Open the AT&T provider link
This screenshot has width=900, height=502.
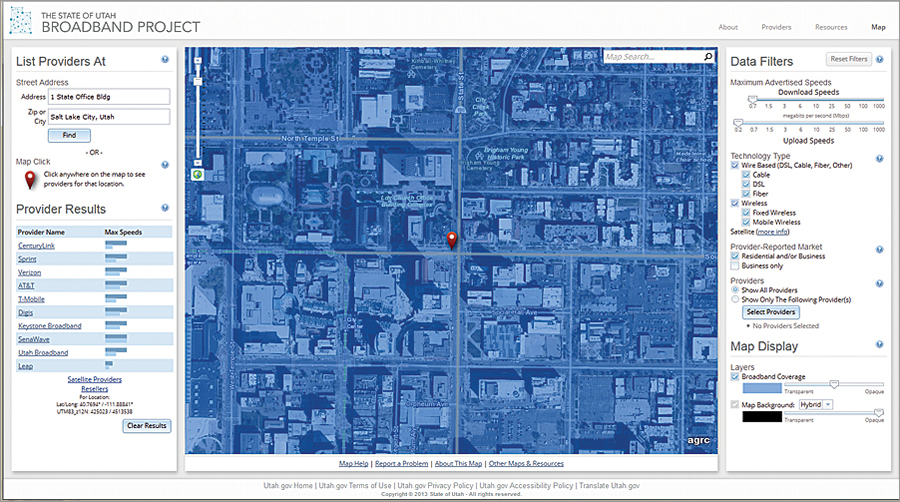pyautogui.click(x=26, y=286)
